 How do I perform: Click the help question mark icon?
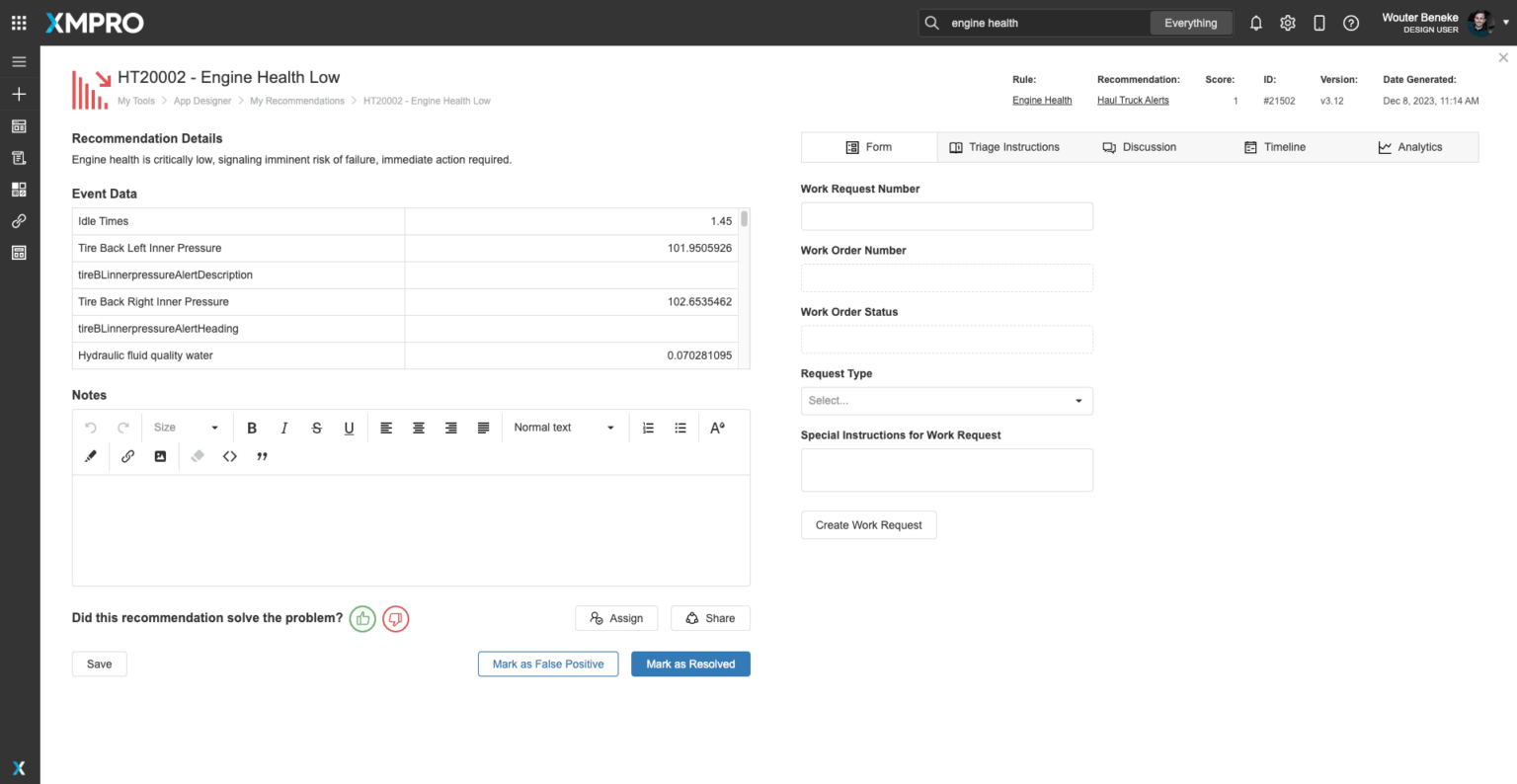pos(1351,23)
